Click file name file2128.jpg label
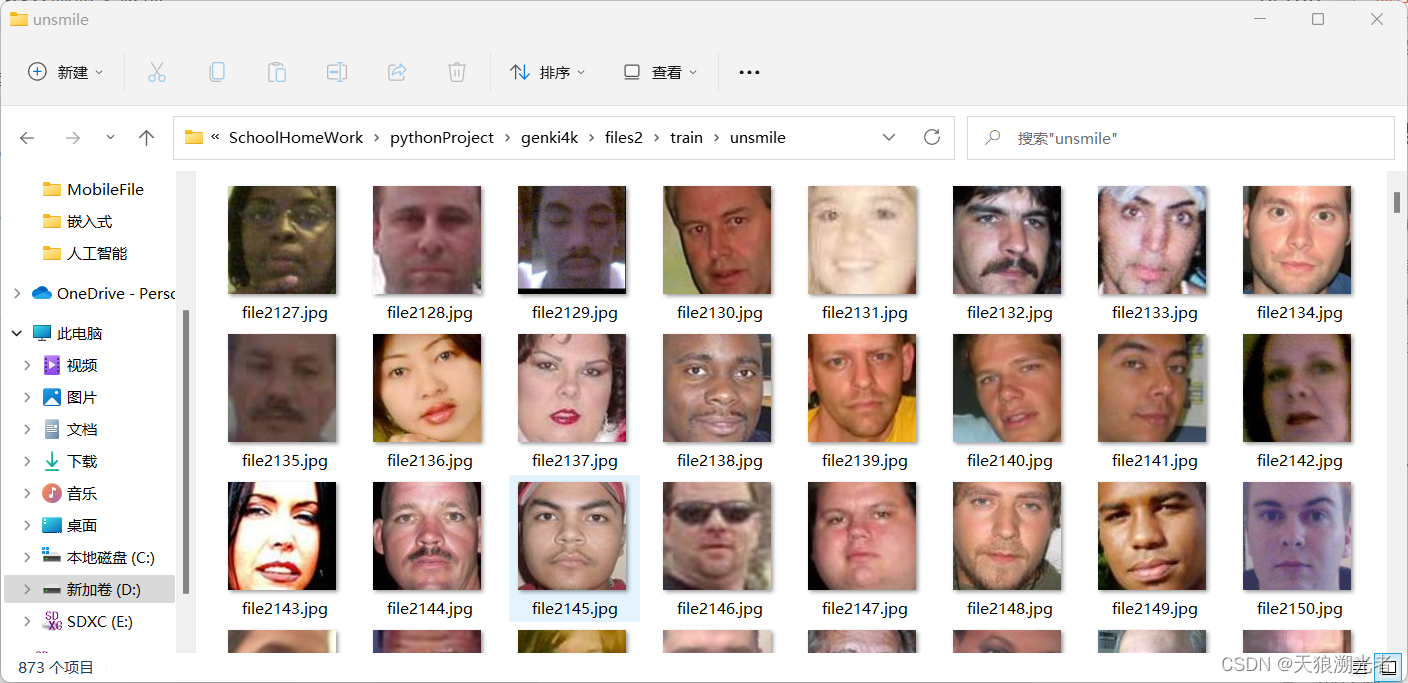The width and height of the screenshot is (1408, 683). point(430,312)
